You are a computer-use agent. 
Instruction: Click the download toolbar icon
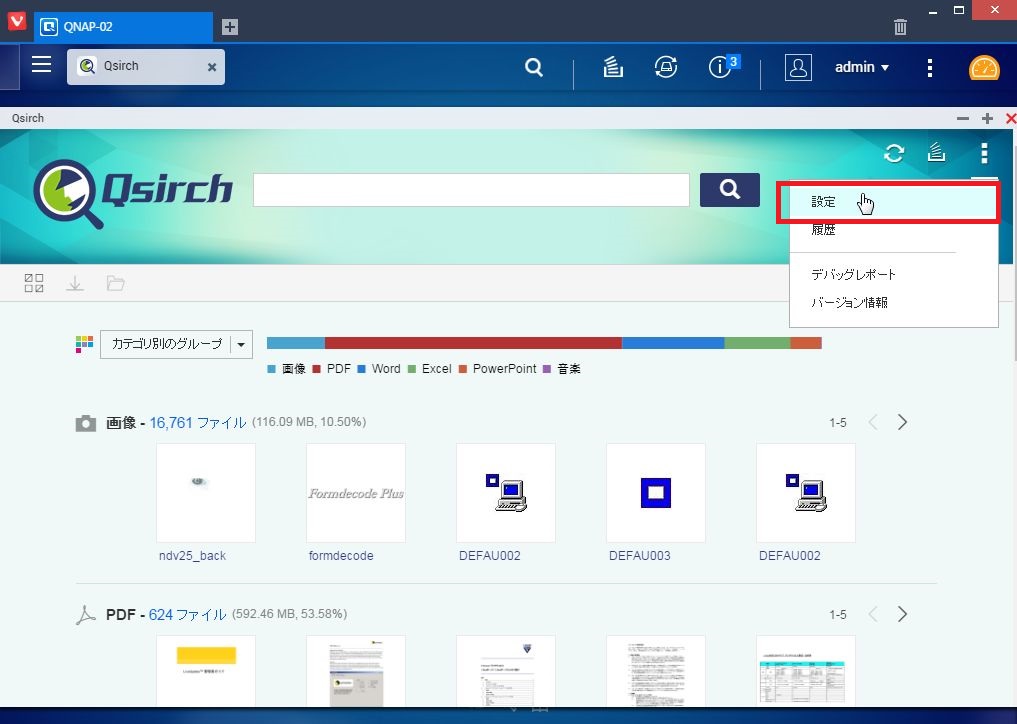tap(75, 284)
